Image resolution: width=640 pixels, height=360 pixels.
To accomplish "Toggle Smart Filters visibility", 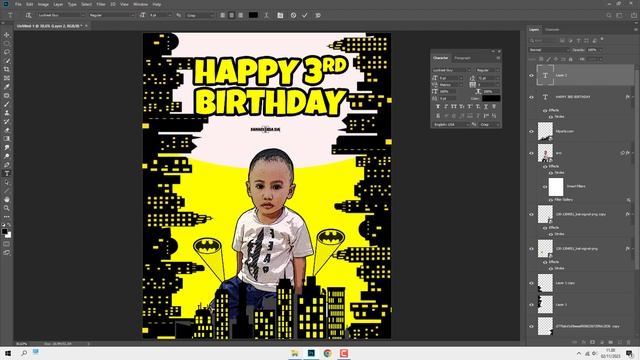I will [545, 187].
